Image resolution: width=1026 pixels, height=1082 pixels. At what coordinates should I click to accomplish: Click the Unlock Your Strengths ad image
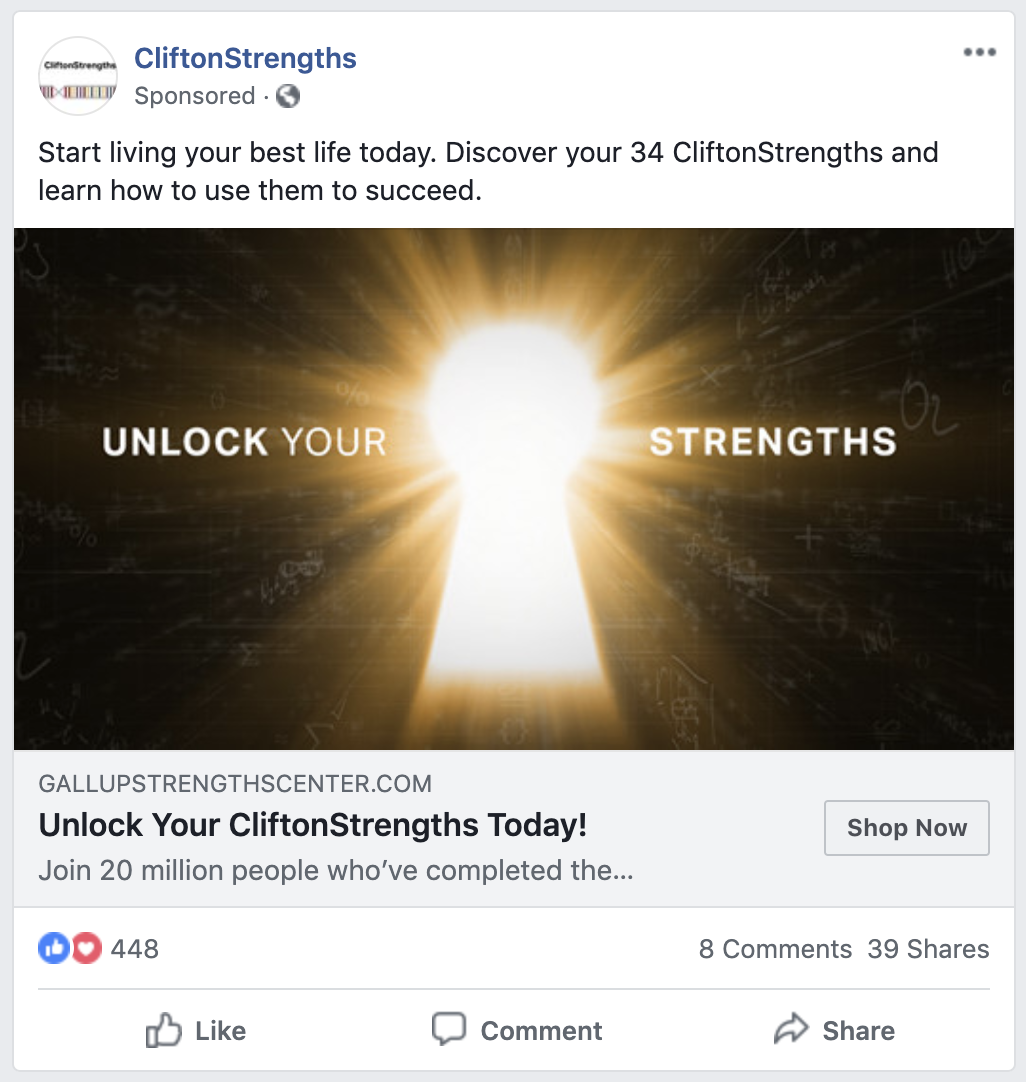click(514, 489)
